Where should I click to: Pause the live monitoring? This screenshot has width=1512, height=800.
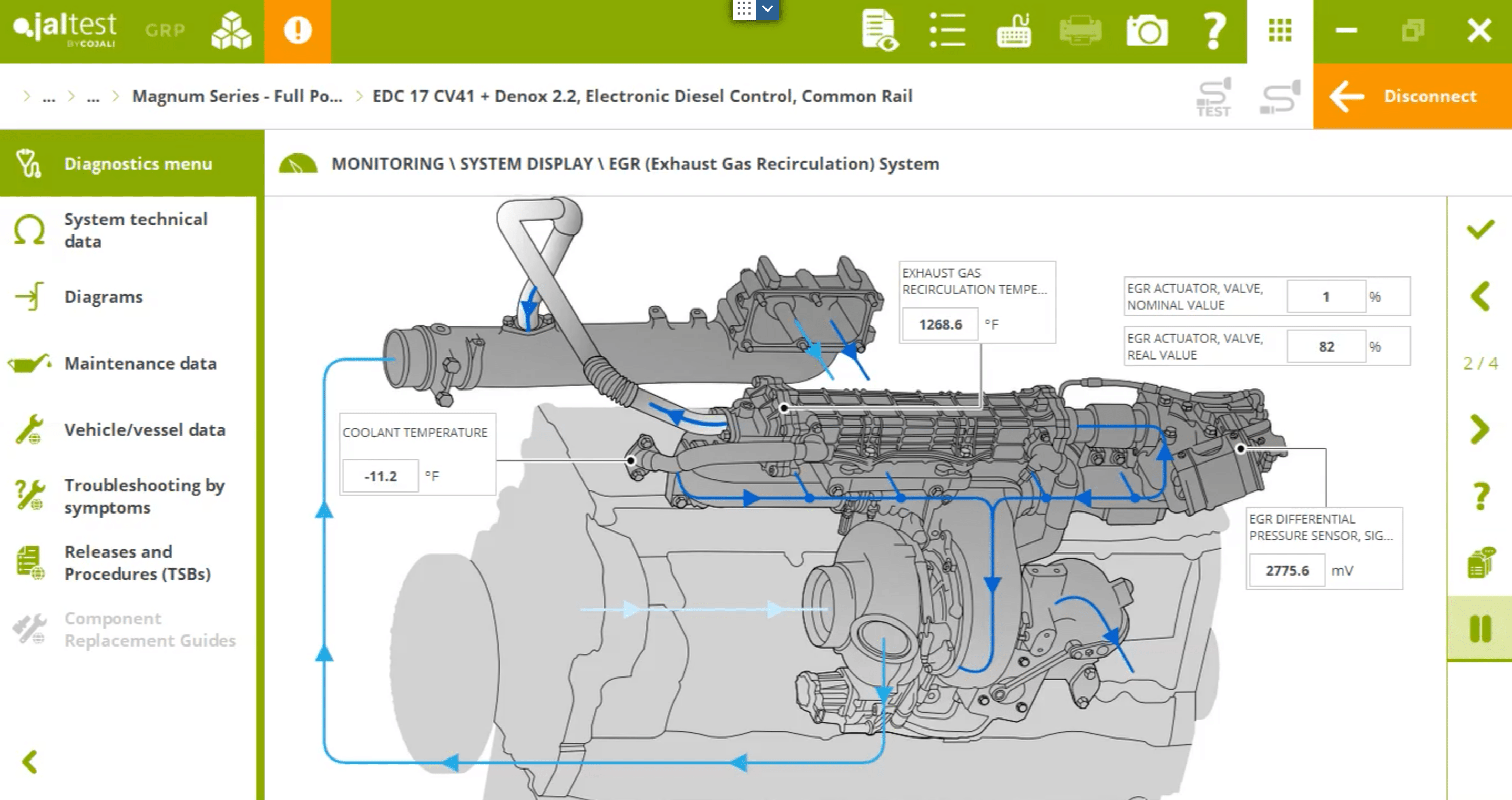1480,629
